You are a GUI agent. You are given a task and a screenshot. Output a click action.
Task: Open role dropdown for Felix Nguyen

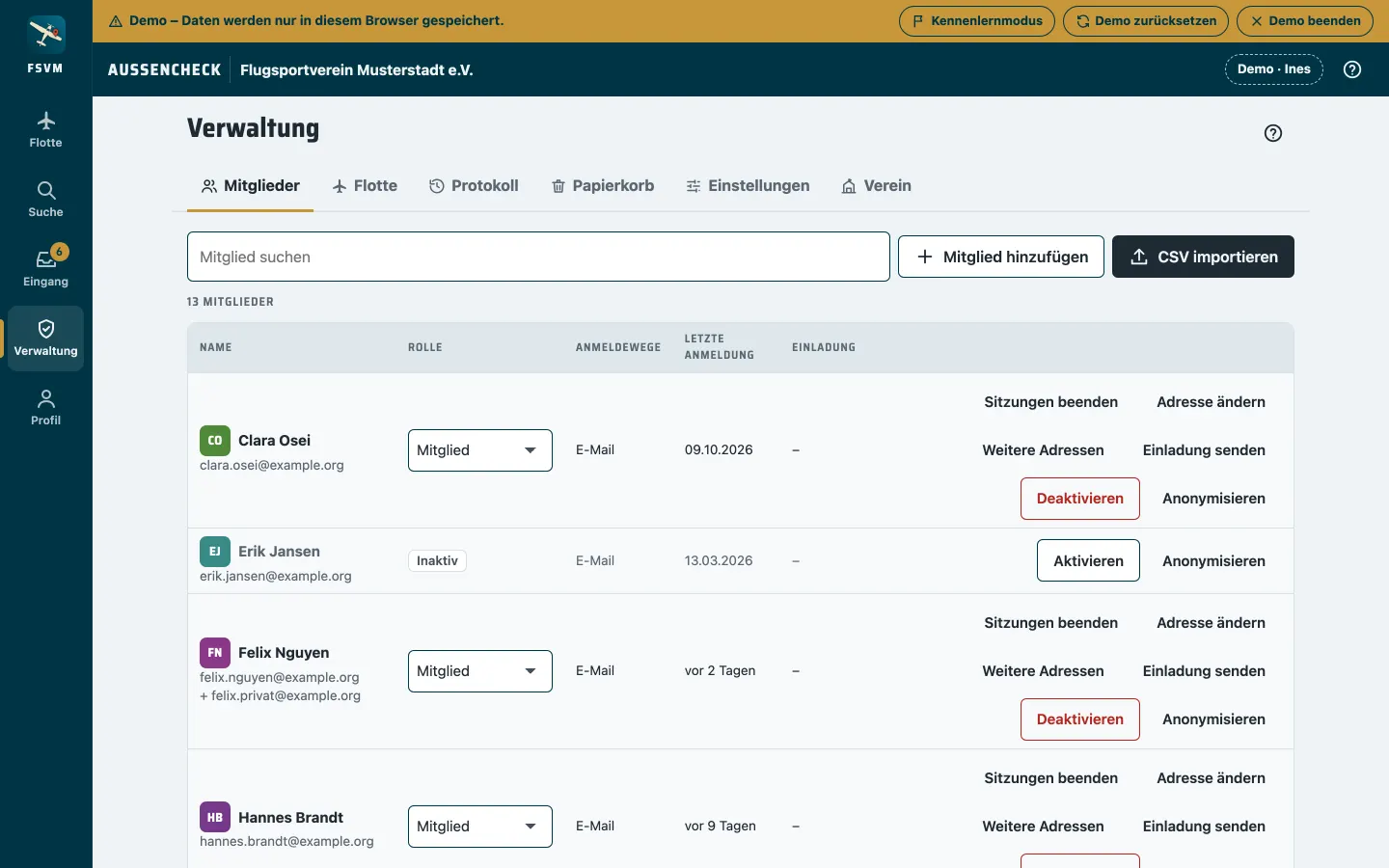coord(480,671)
